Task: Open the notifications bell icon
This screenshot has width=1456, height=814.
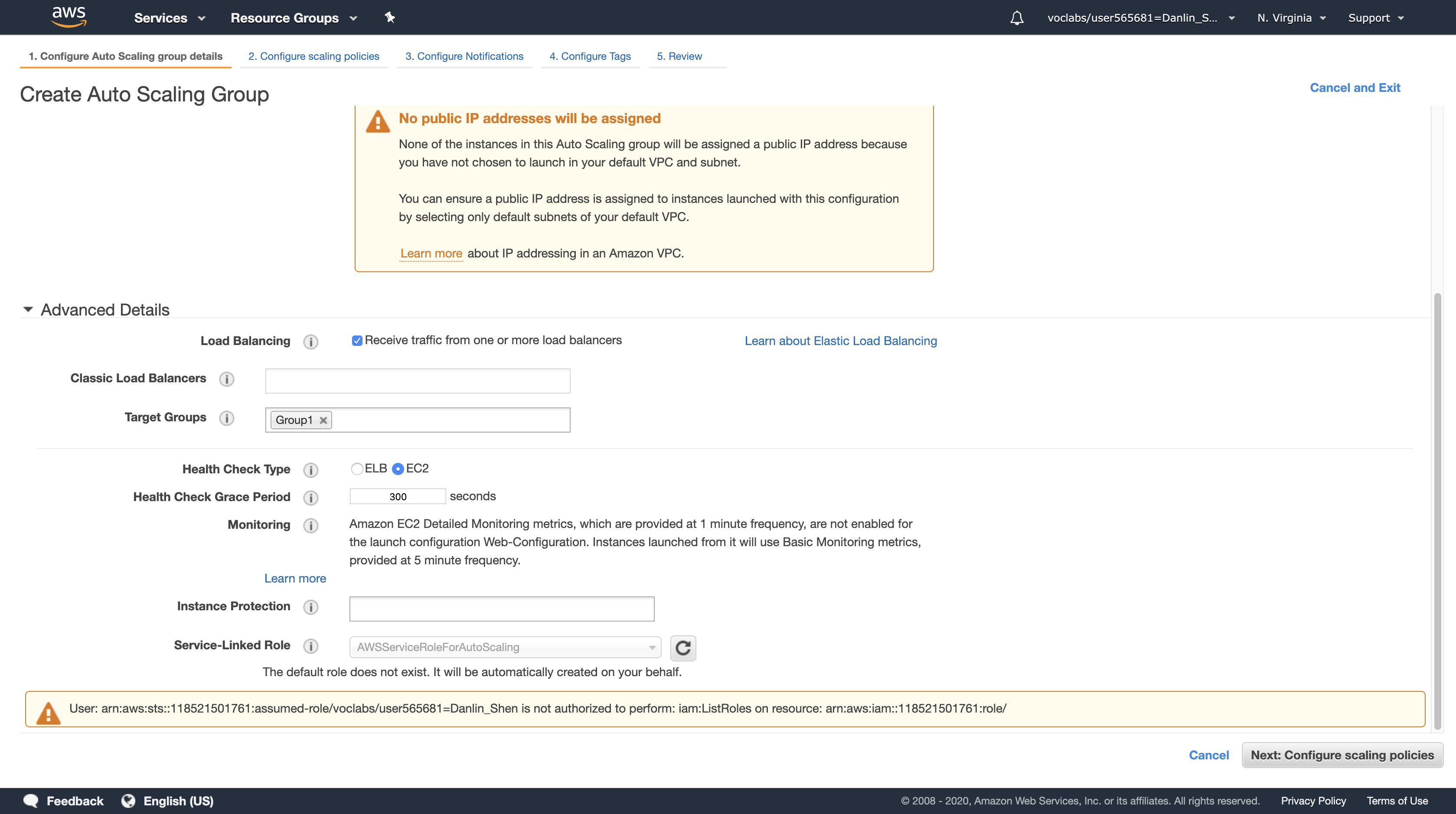Action: [1016, 18]
